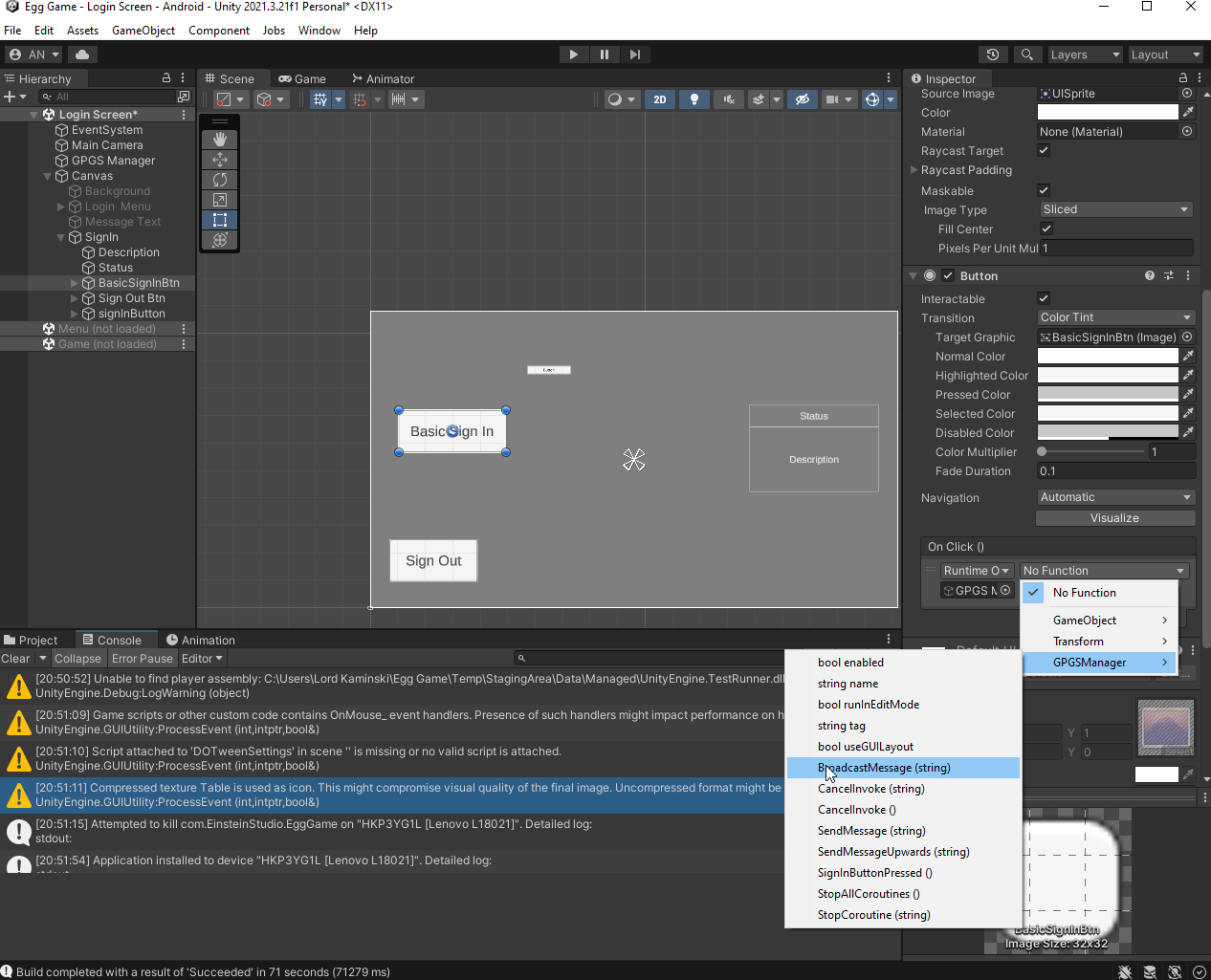Open Unity cloud services icon

pos(82,54)
